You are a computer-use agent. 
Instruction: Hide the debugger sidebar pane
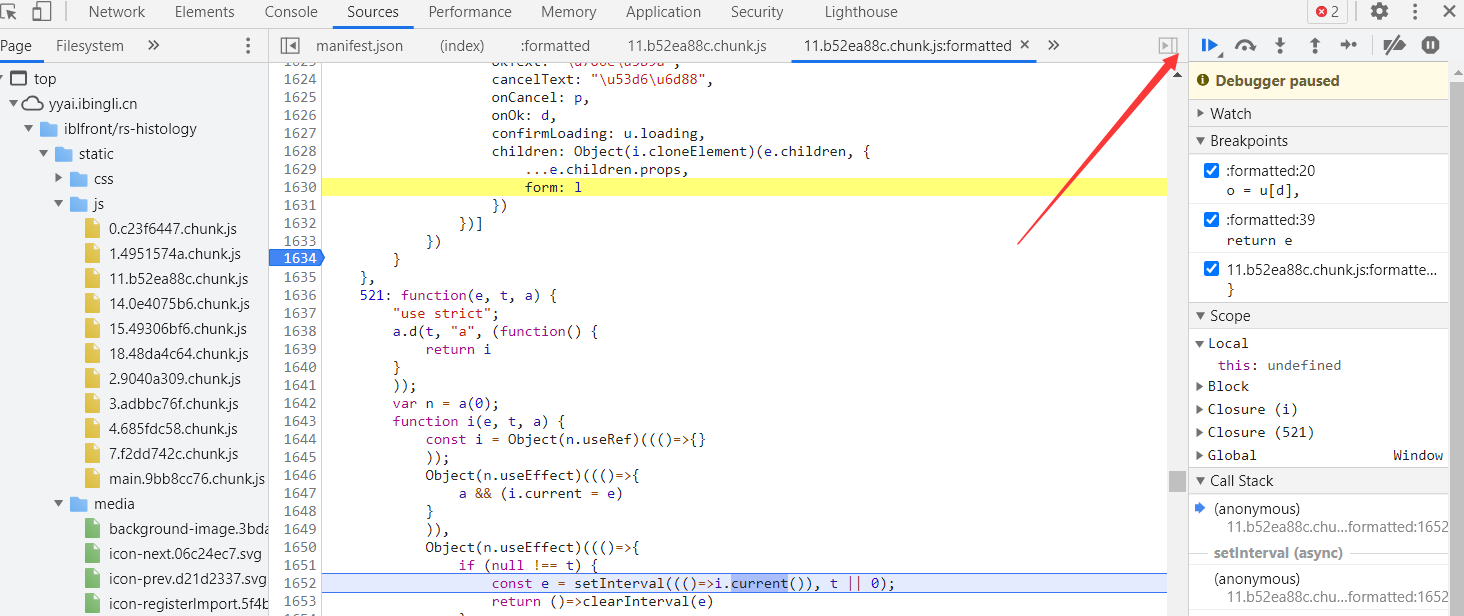pyautogui.click(x=1167, y=46)
